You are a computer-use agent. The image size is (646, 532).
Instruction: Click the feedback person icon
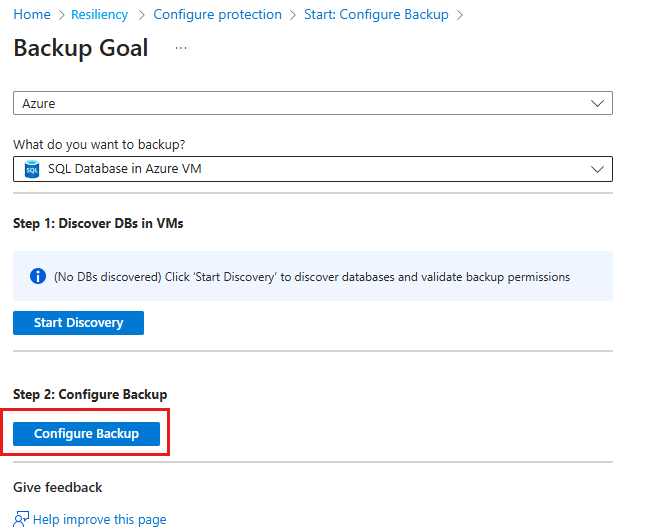[22, 519]
